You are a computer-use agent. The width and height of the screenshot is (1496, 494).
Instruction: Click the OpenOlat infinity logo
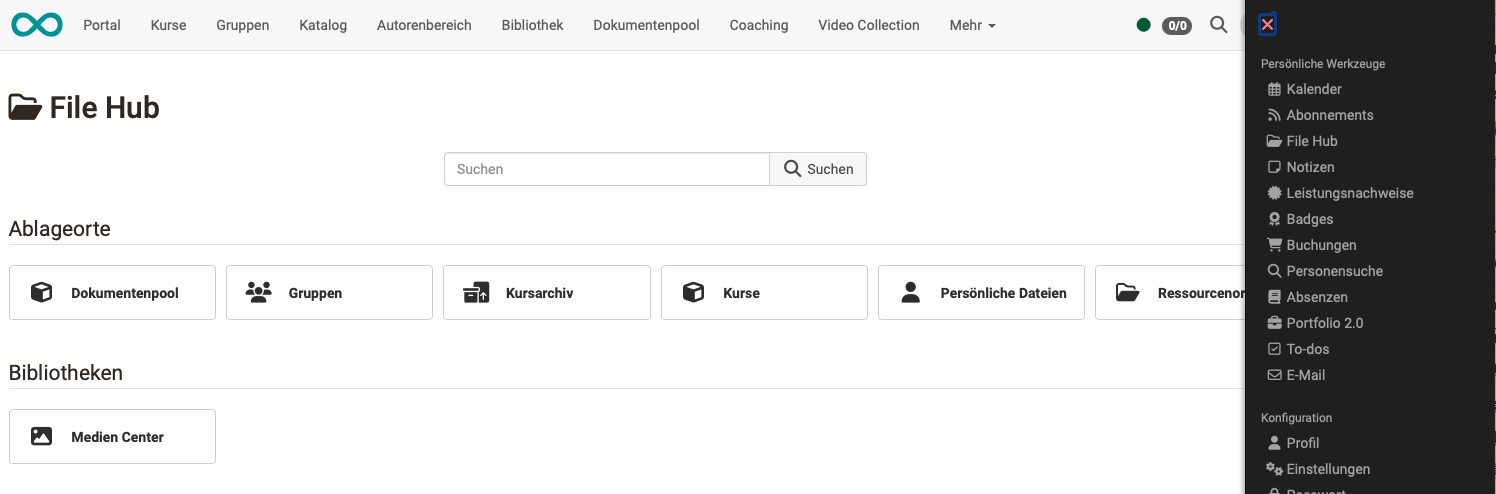pos(37,25)
